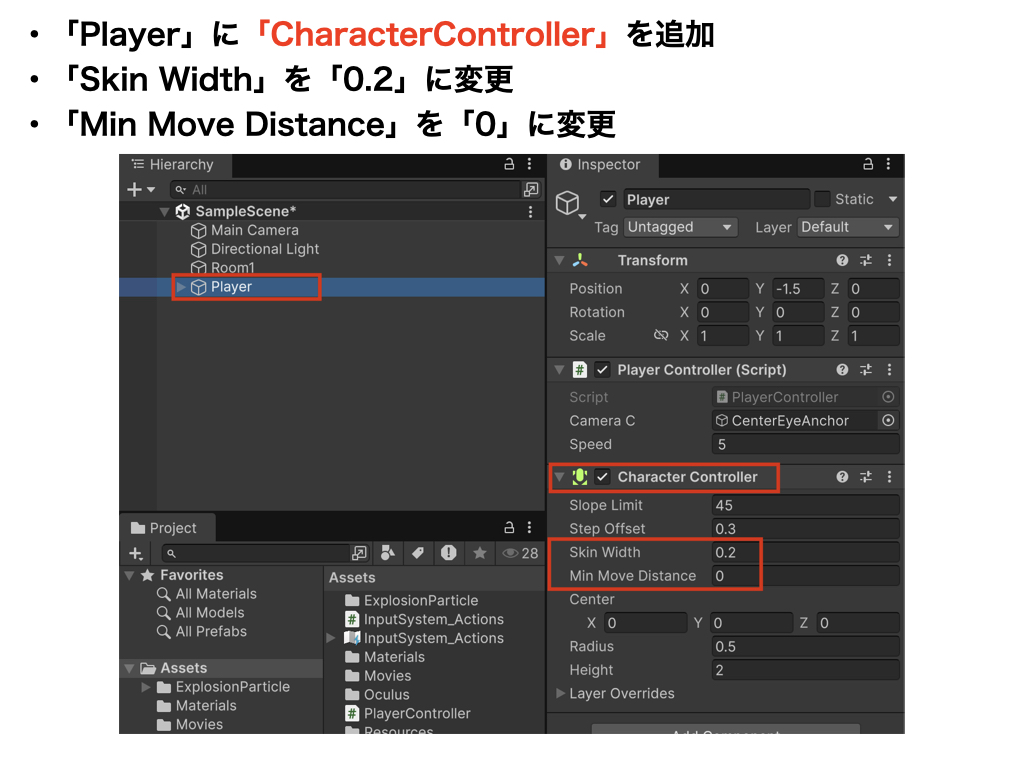Viewport: 1024px width, 768px height.
Task: Open the Tag dropdown showing Untagged
Action: (x=680, y=227)
